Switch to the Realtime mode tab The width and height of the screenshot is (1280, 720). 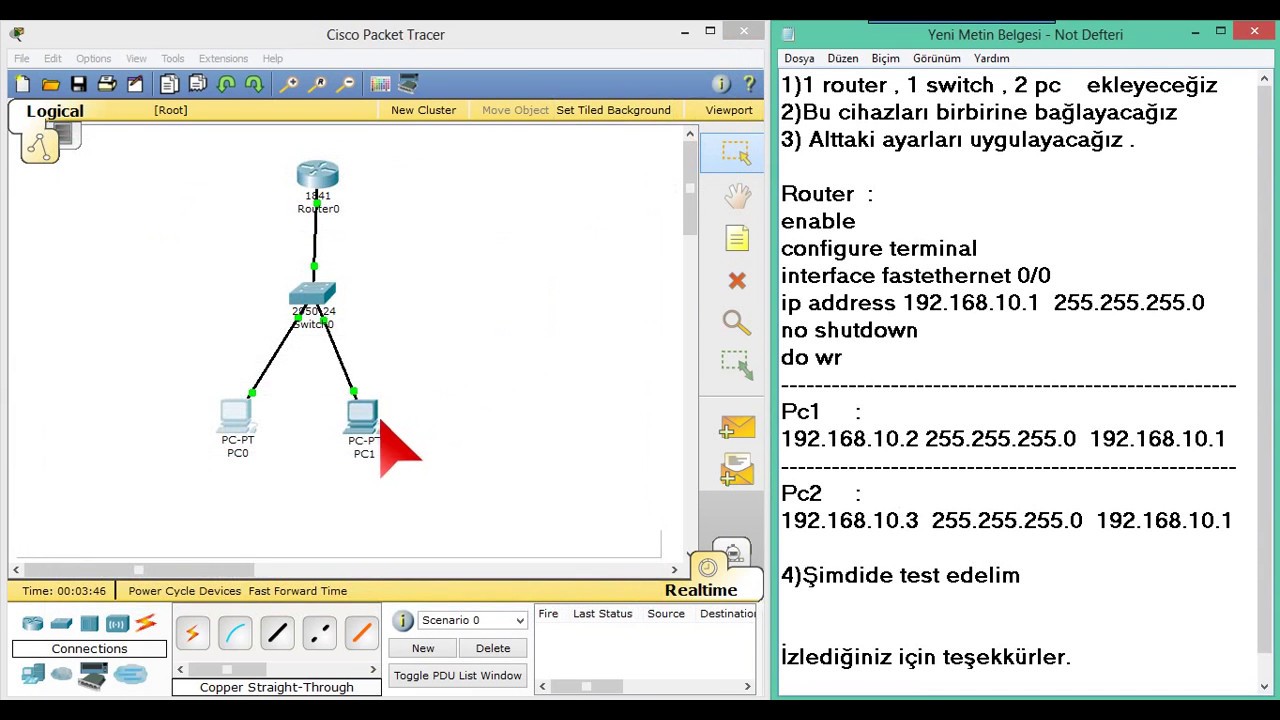click(x=701, y=590)
